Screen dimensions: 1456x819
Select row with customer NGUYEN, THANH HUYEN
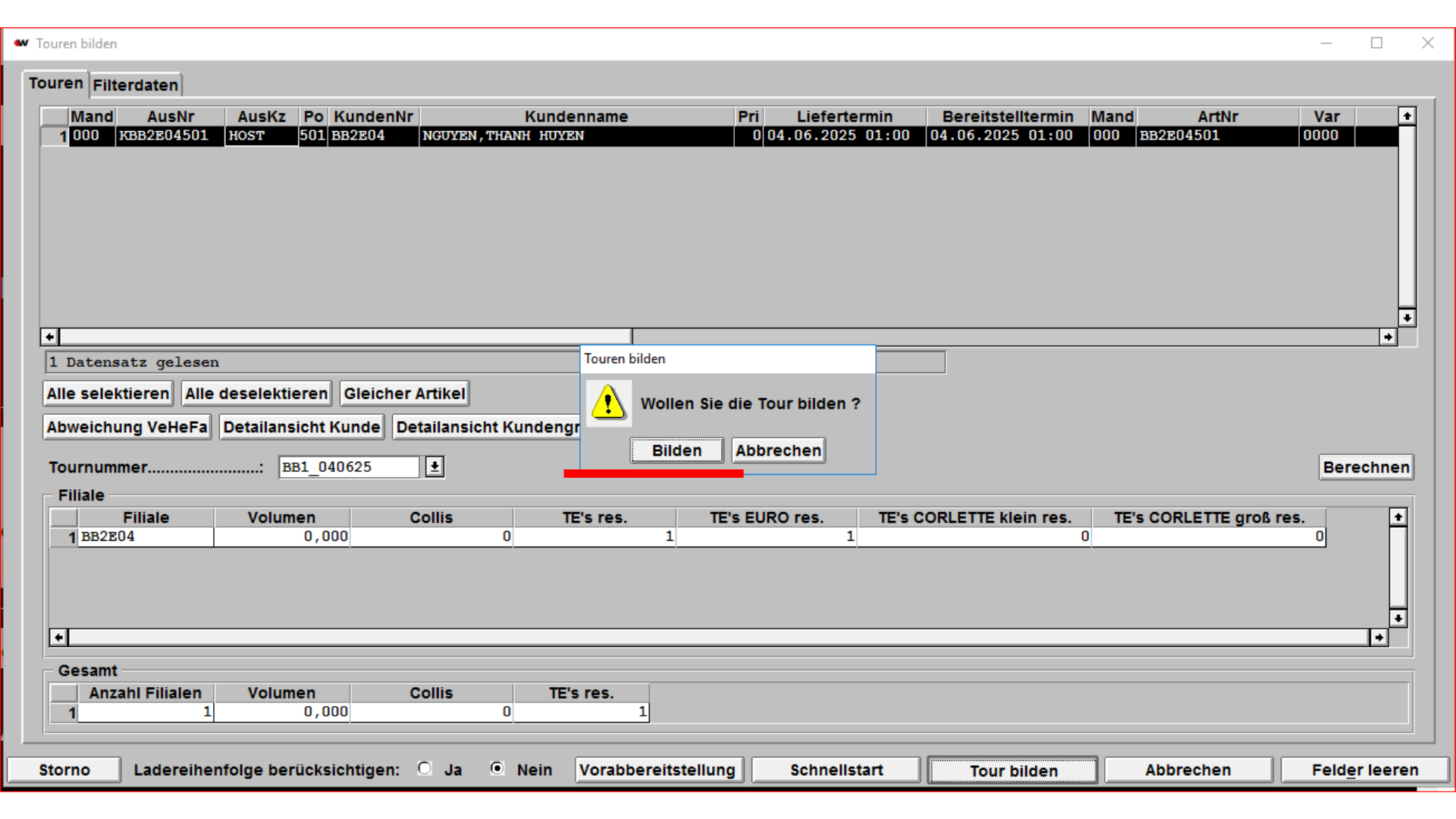[576, 136]
